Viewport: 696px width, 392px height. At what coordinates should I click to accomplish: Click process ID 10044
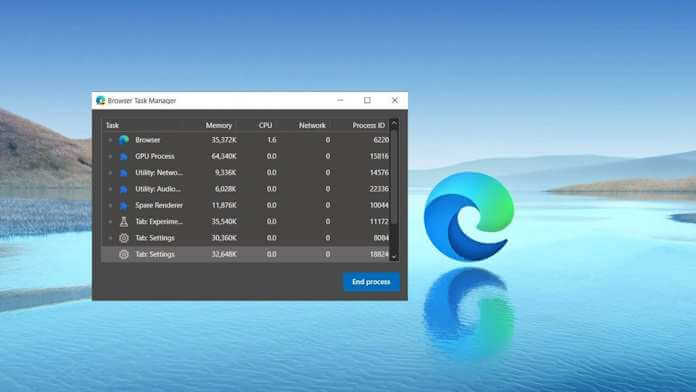click(379, 206)
